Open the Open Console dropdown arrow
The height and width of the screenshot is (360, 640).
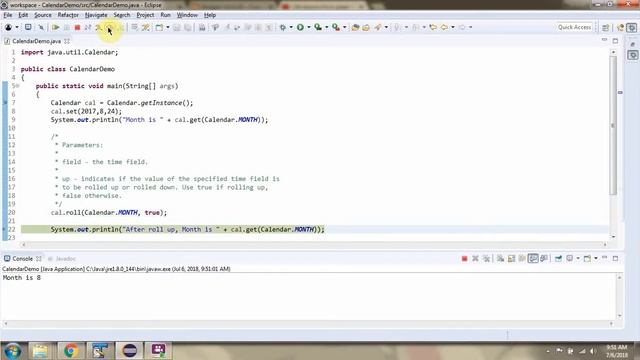pyautogui.click(x=596, y=258)
